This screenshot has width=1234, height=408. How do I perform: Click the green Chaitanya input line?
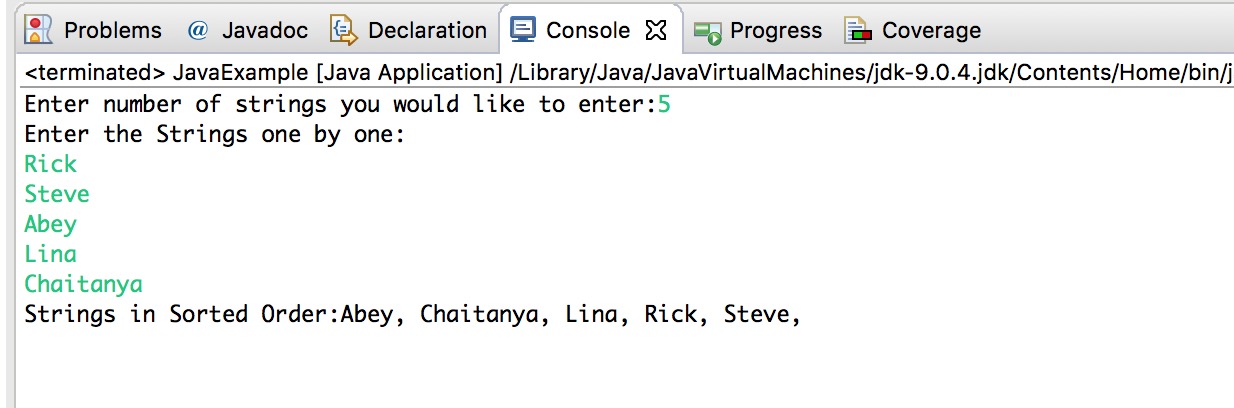pyautogui.click(x=84, y=284)
